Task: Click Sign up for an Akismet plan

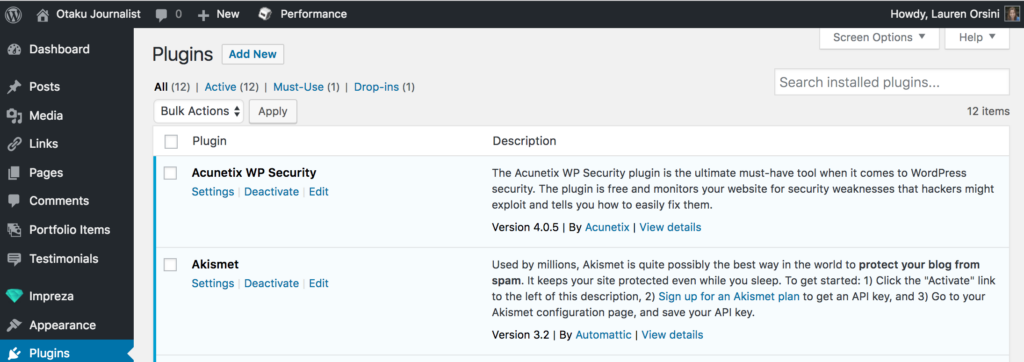Action: coord(729,297)
